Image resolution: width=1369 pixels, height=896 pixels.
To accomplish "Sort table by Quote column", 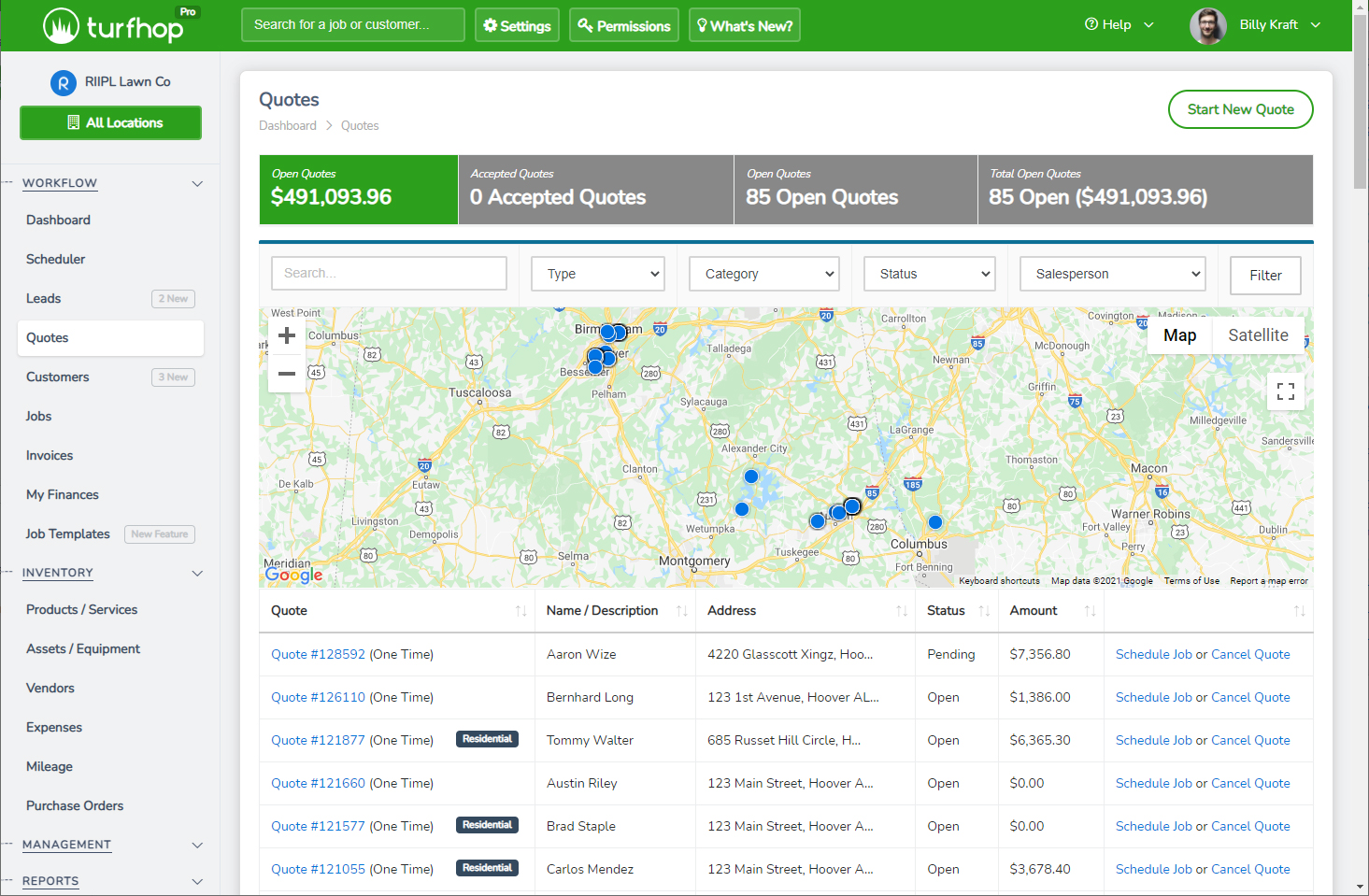I will pyautogui.click(x=521, y=611).
